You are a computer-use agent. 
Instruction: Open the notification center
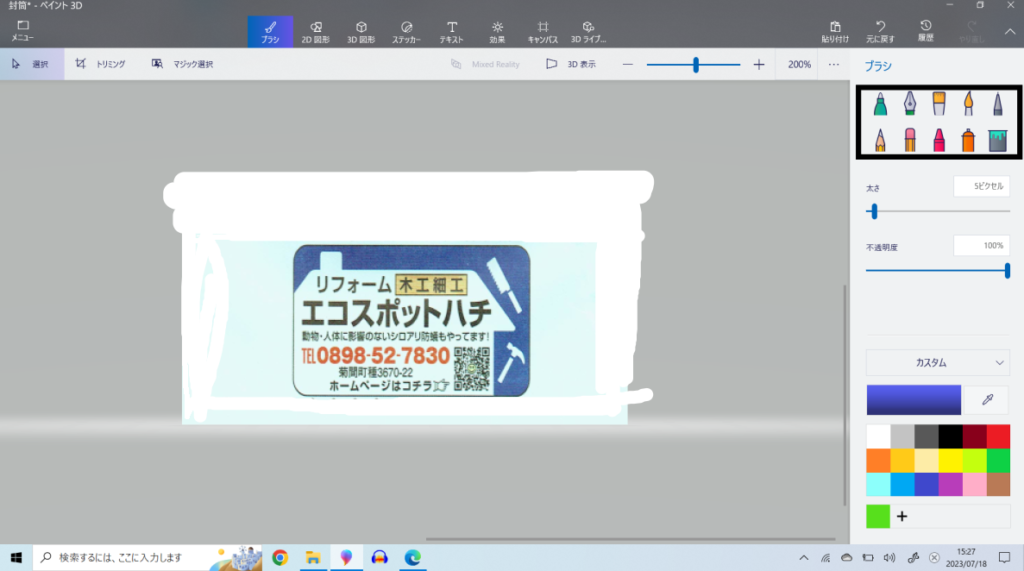click(1004, 557)
